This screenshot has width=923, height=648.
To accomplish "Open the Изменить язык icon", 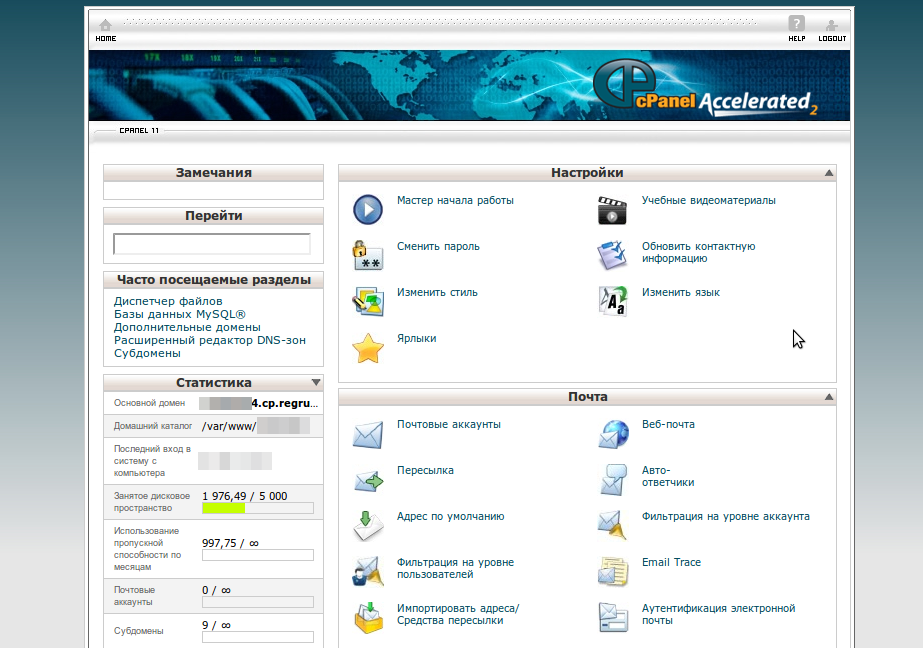I will tap(612, 302).
